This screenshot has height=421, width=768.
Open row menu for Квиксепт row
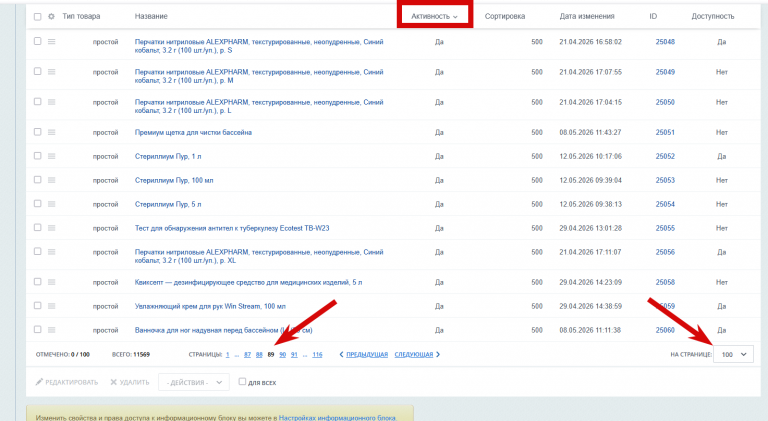pyautogui.click(x=51, y=282)
